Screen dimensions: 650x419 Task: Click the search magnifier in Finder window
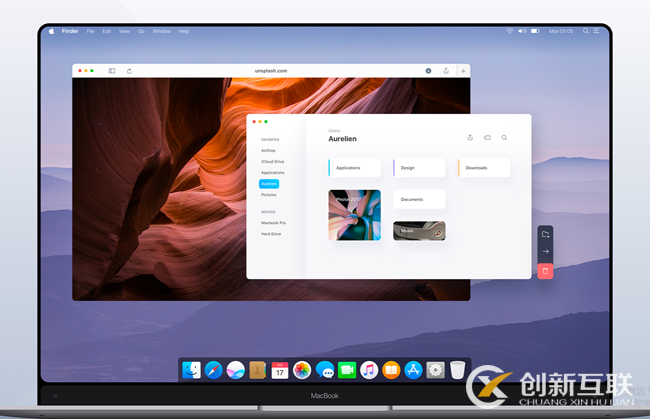[504, 137]
